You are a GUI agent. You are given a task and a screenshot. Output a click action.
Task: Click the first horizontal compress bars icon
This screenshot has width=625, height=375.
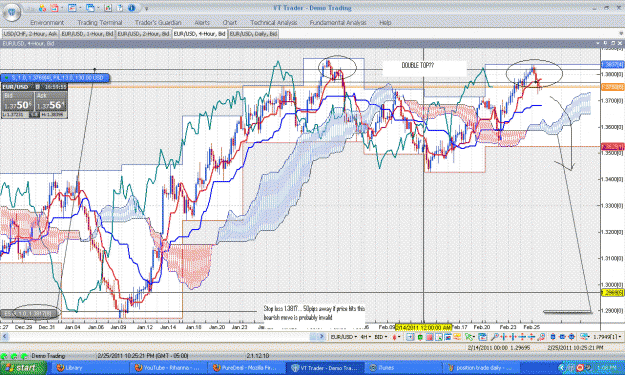tap(503, 337)
